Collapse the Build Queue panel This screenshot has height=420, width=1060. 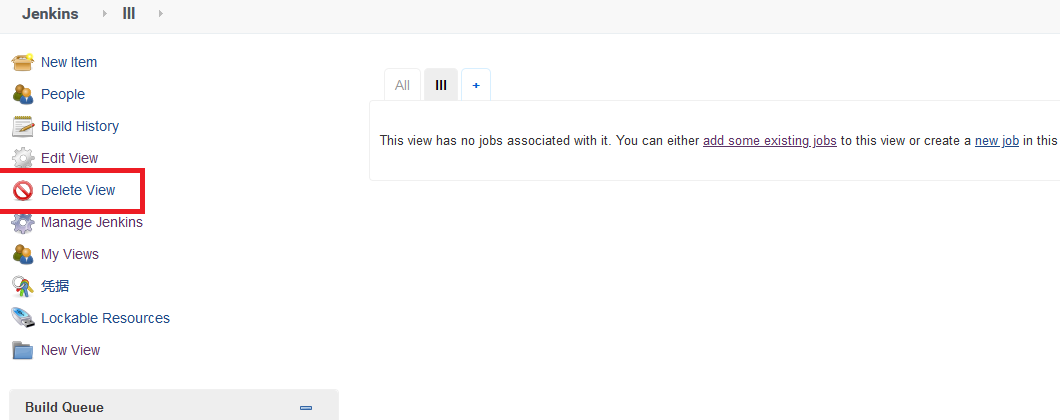pyautogui.click(x=306, y=408)
